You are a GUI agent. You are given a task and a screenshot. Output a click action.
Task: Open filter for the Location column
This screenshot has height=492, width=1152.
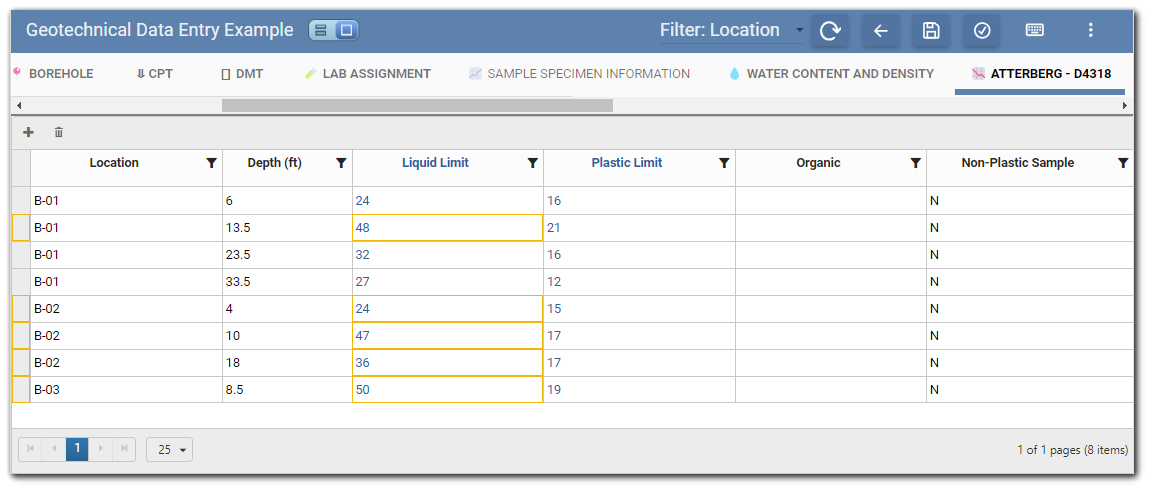click(x=211, y=163)
